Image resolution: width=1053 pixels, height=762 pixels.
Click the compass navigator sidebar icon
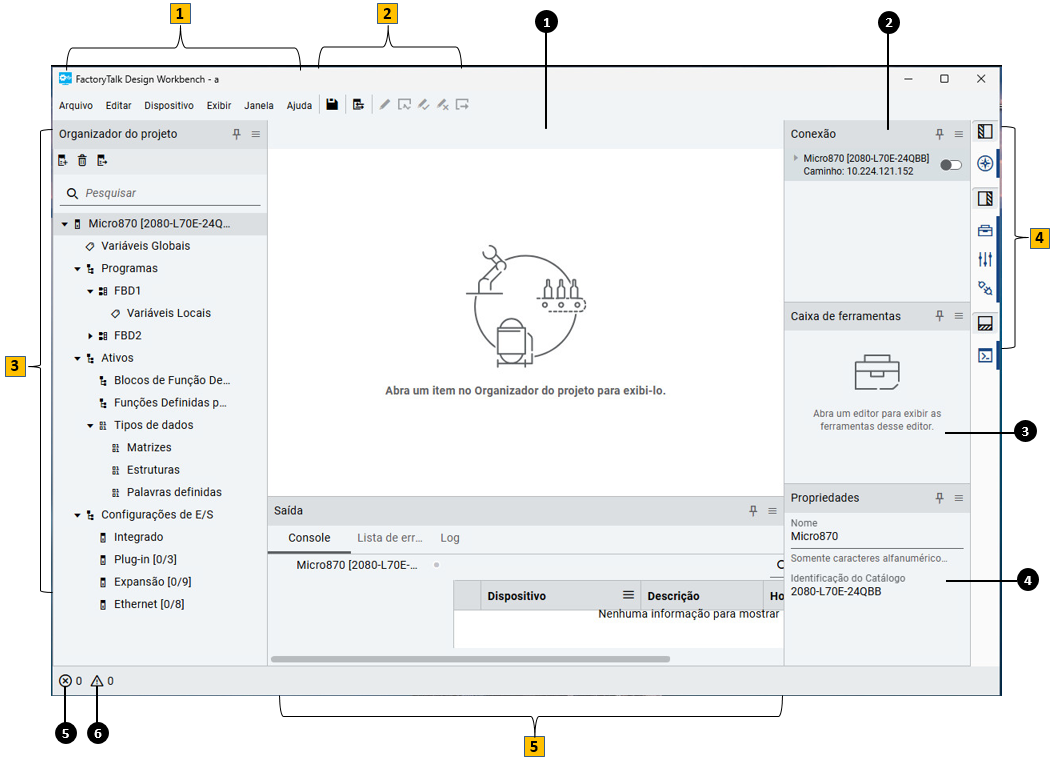tap(985, 163)
